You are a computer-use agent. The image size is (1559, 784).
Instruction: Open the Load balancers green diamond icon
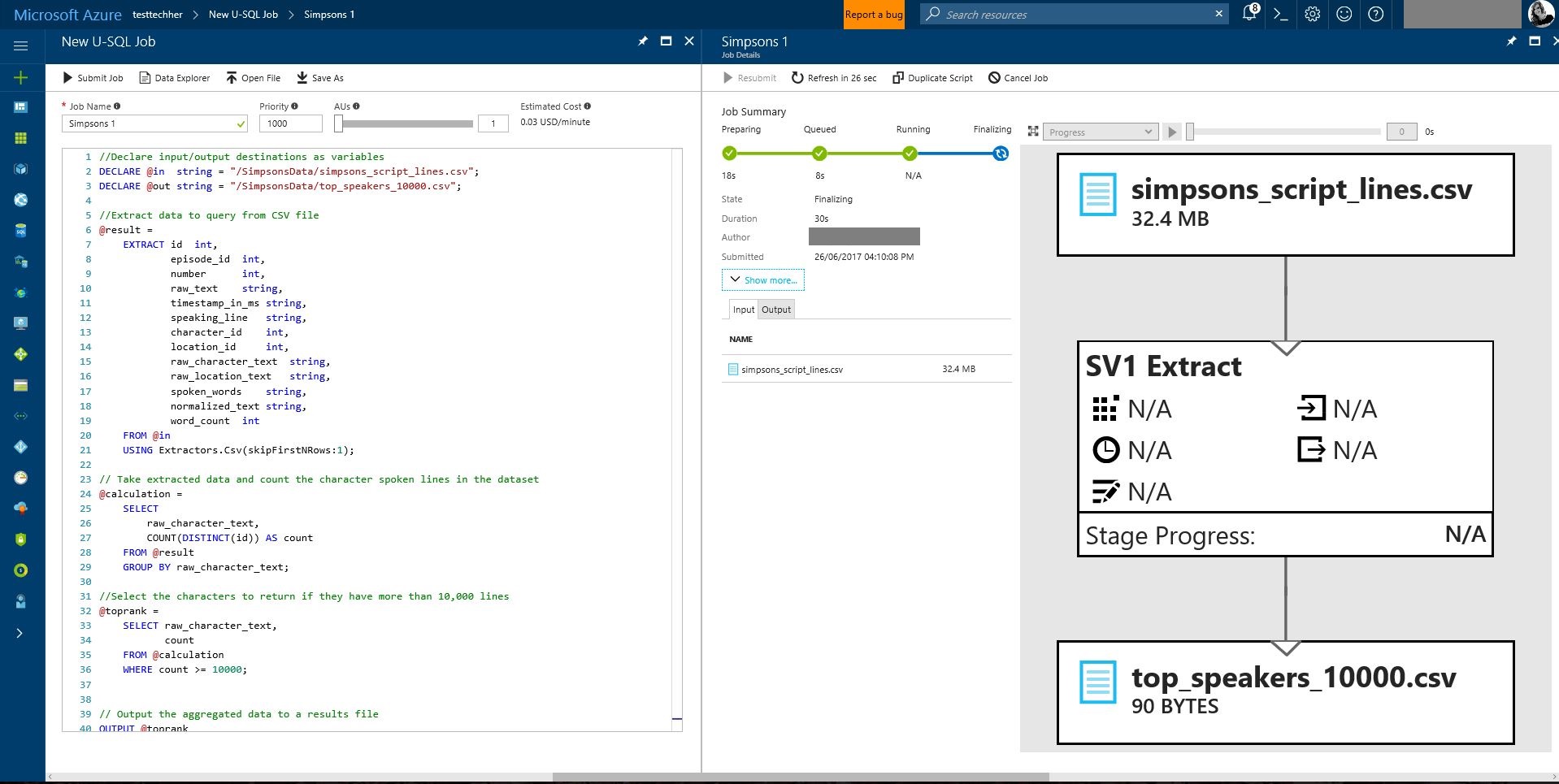pos(21,354)
